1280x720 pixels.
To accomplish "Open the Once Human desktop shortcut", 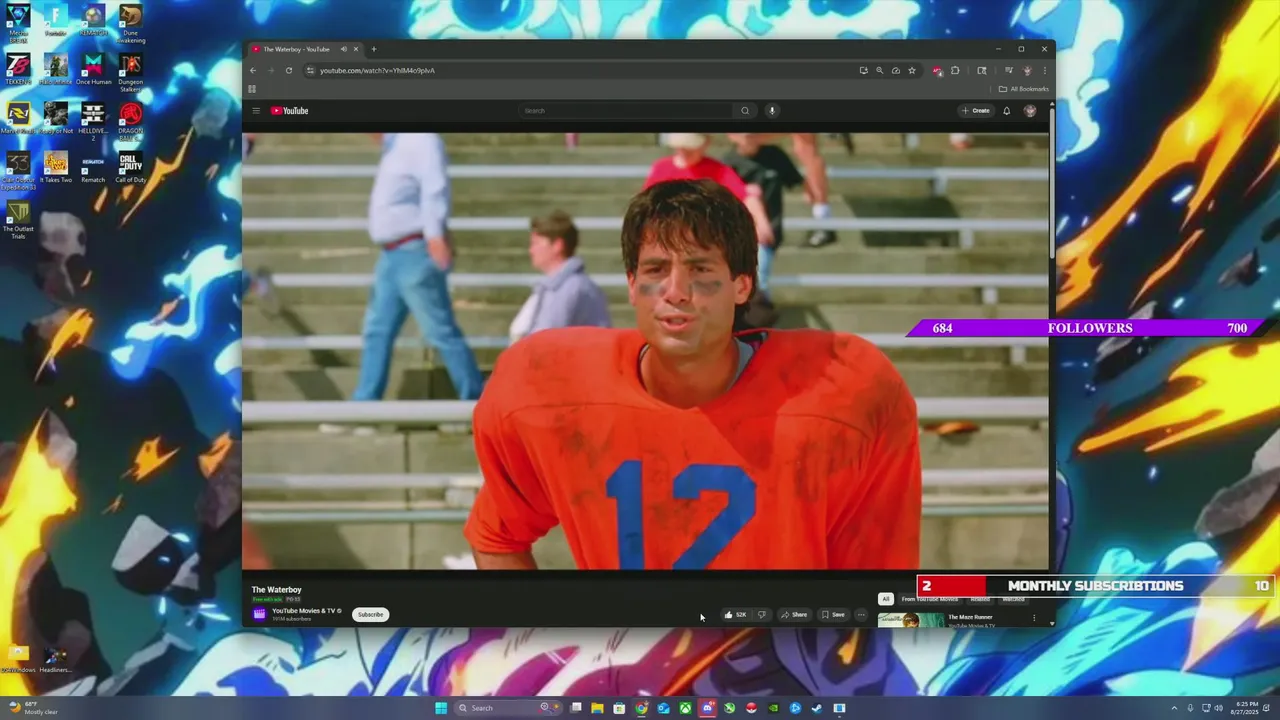I will click(93, 70).
